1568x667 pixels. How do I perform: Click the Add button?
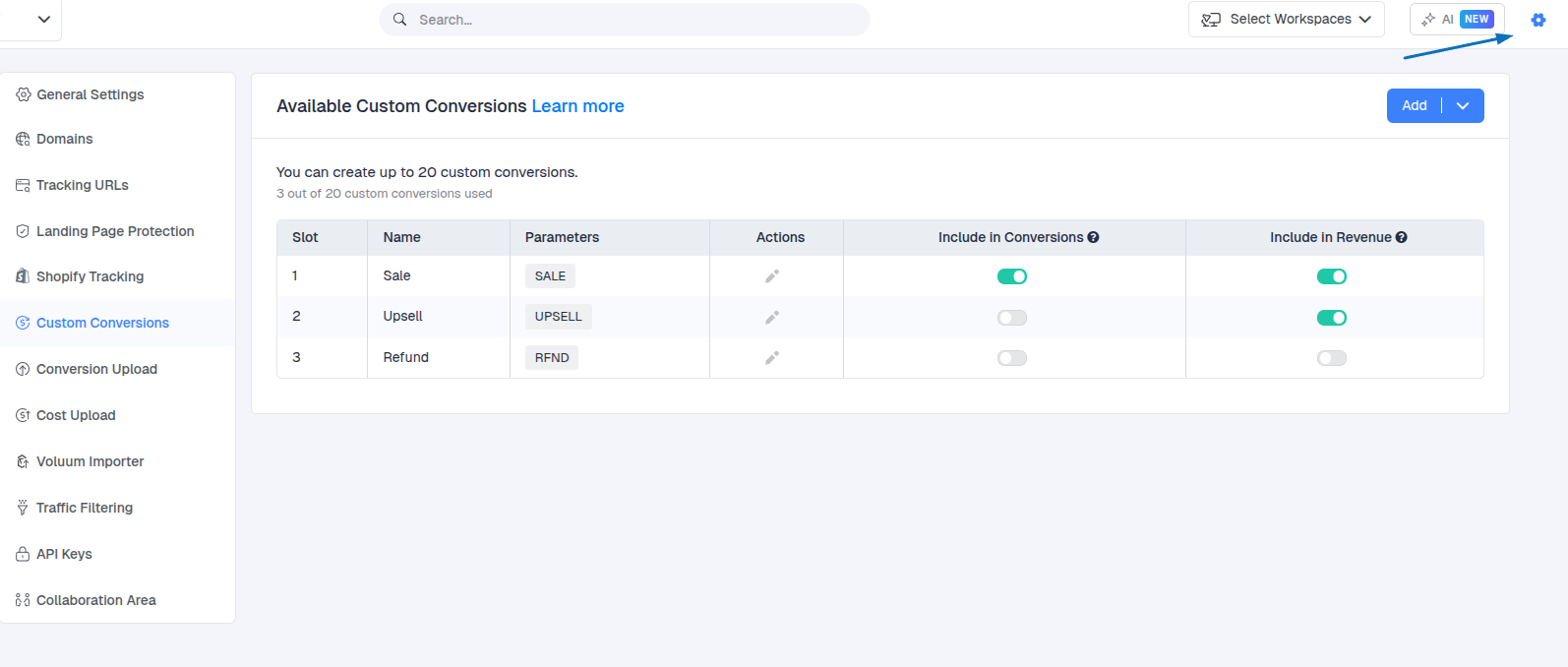[1414, 106]
